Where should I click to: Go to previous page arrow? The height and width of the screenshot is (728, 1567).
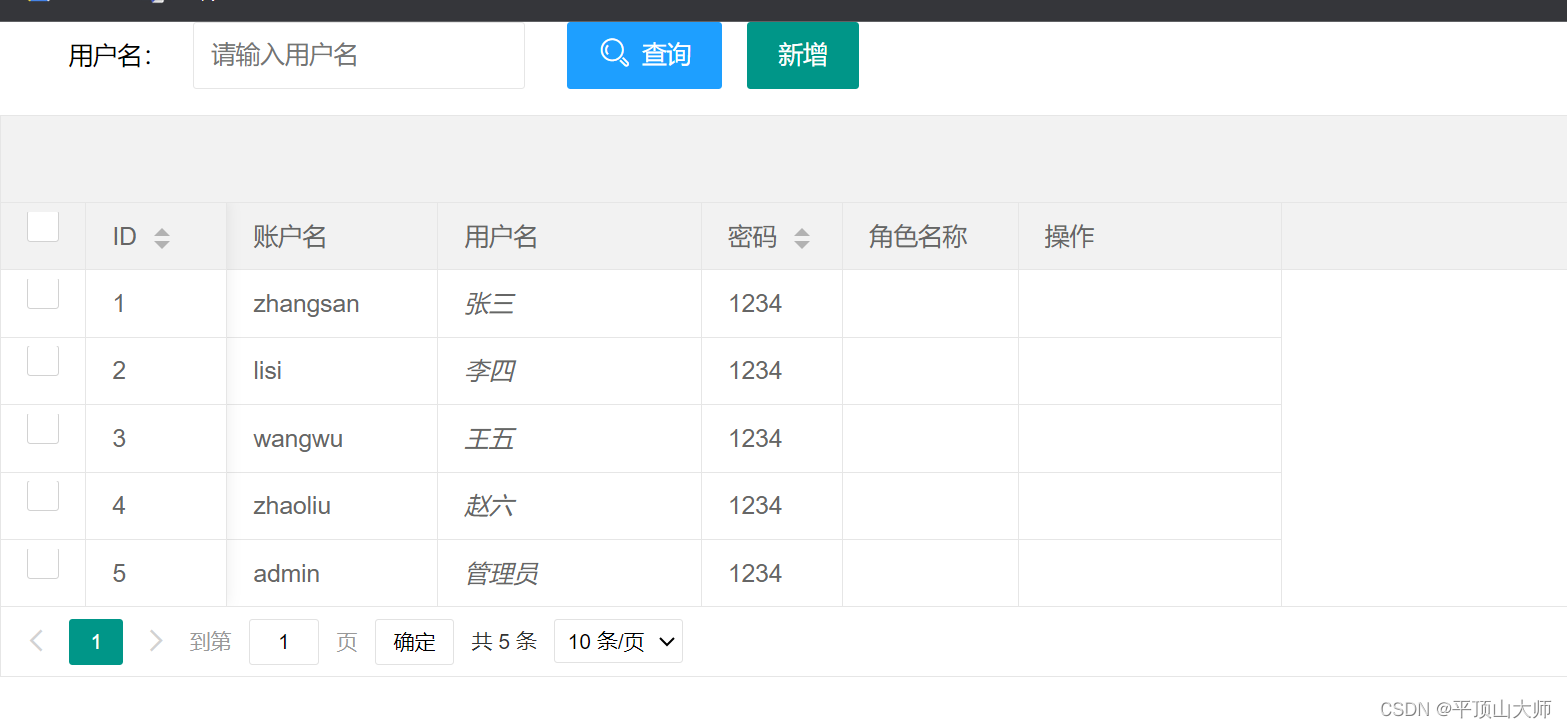[x=37, y=641]
